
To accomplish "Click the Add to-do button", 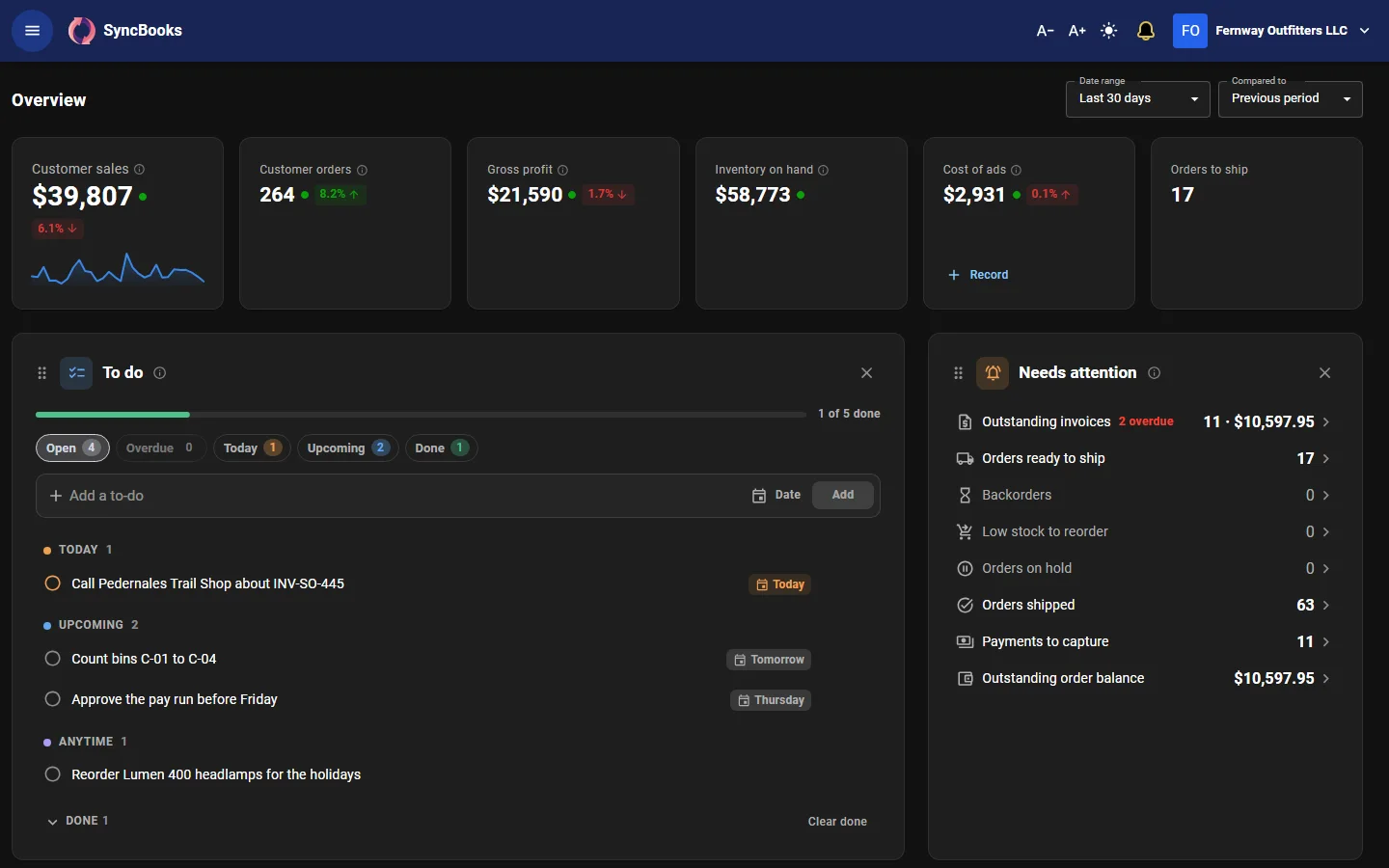I will pyautogui.click(x=843, y=496).
